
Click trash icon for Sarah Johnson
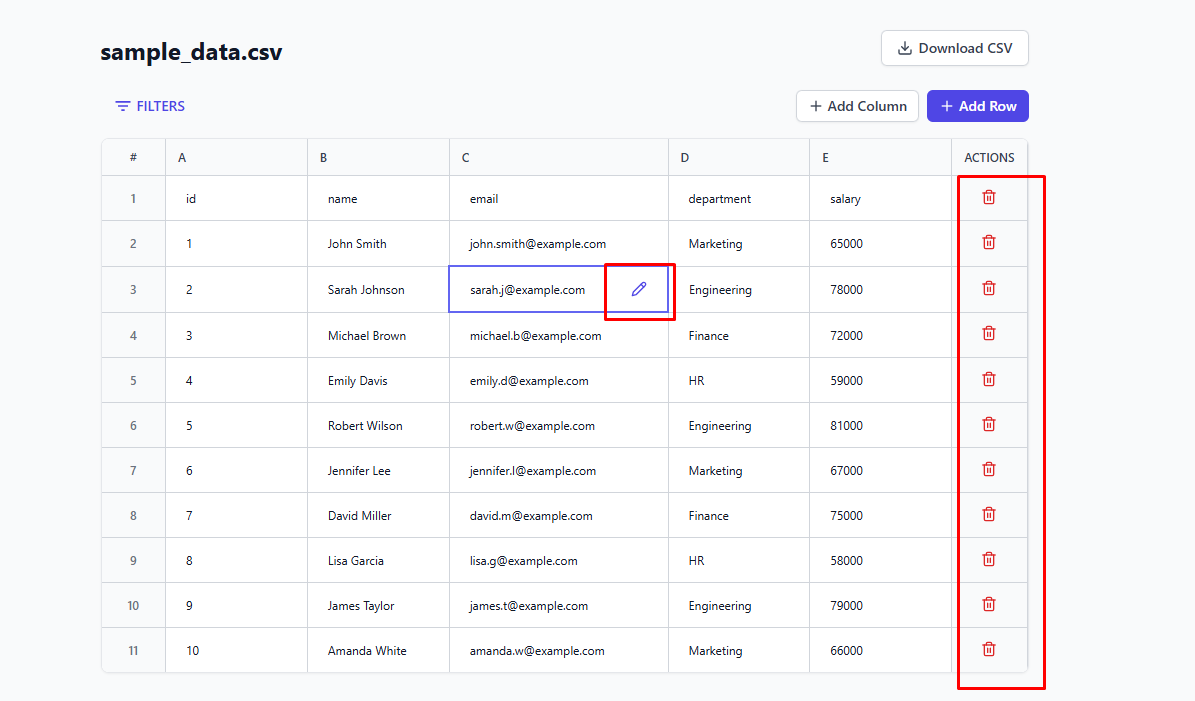[989, 288]
